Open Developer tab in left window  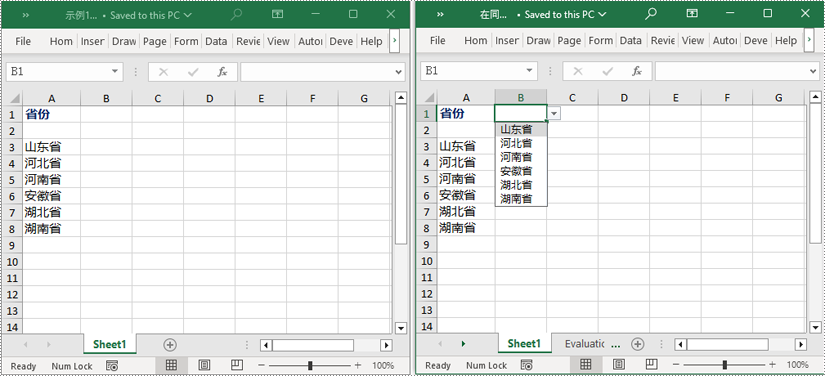tap(341, 41)
